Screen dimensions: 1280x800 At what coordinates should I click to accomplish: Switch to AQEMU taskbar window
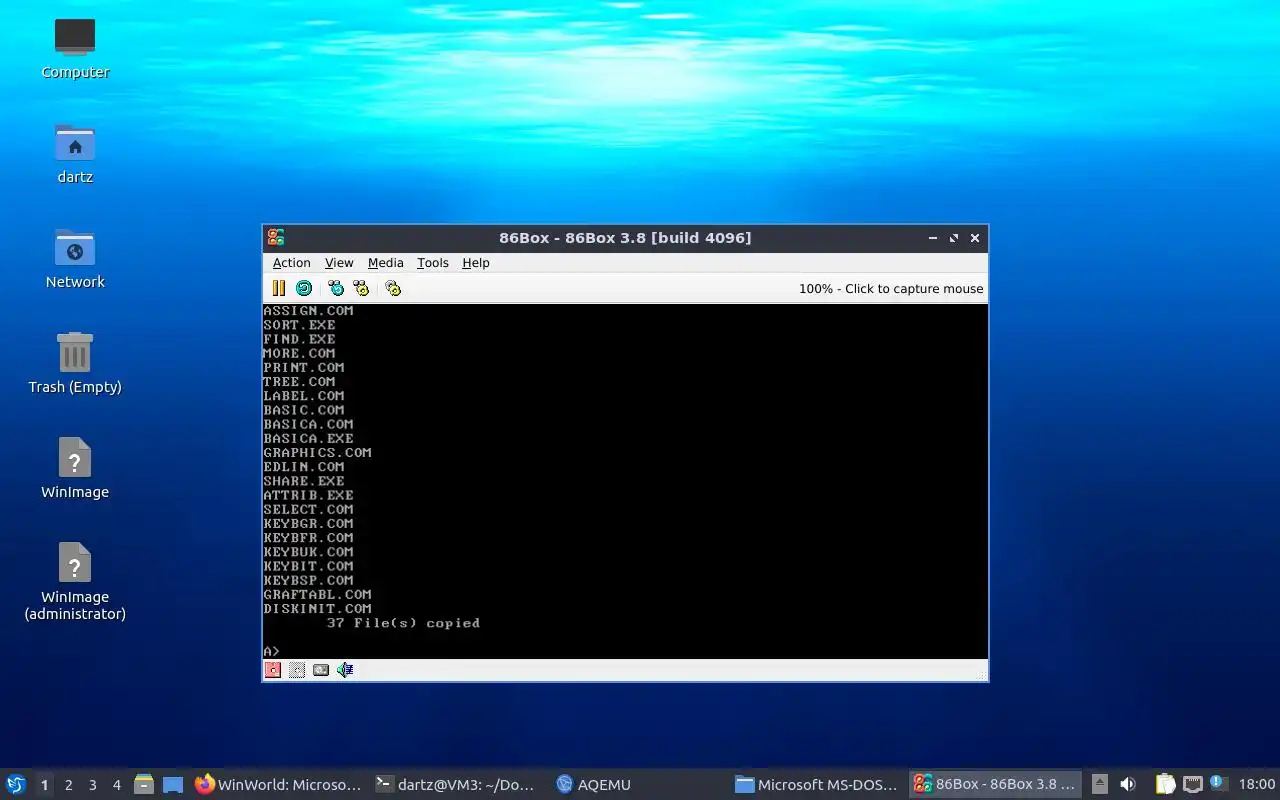coord(638,784)
